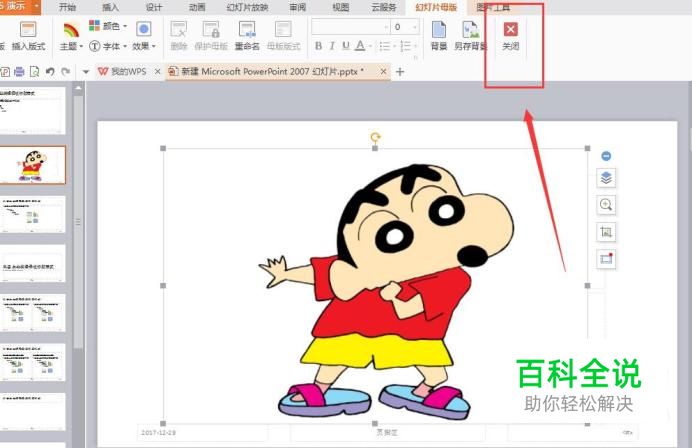692x448 pixels.
Task: Click the 重命名 rename icon
Action: pos(247,30)
